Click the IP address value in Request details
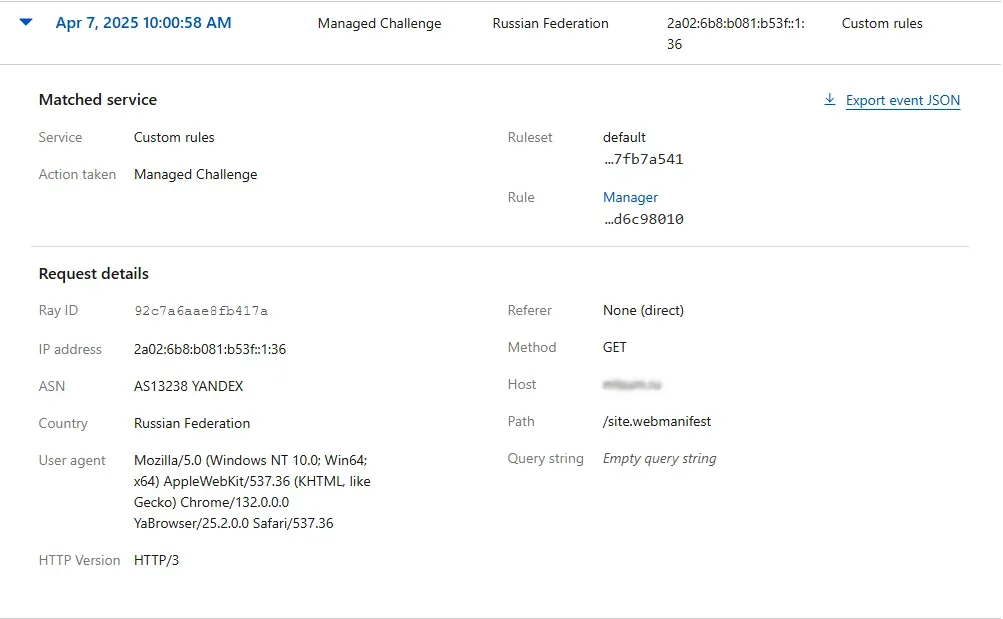1003x619 pixels. tap(210, 350)
